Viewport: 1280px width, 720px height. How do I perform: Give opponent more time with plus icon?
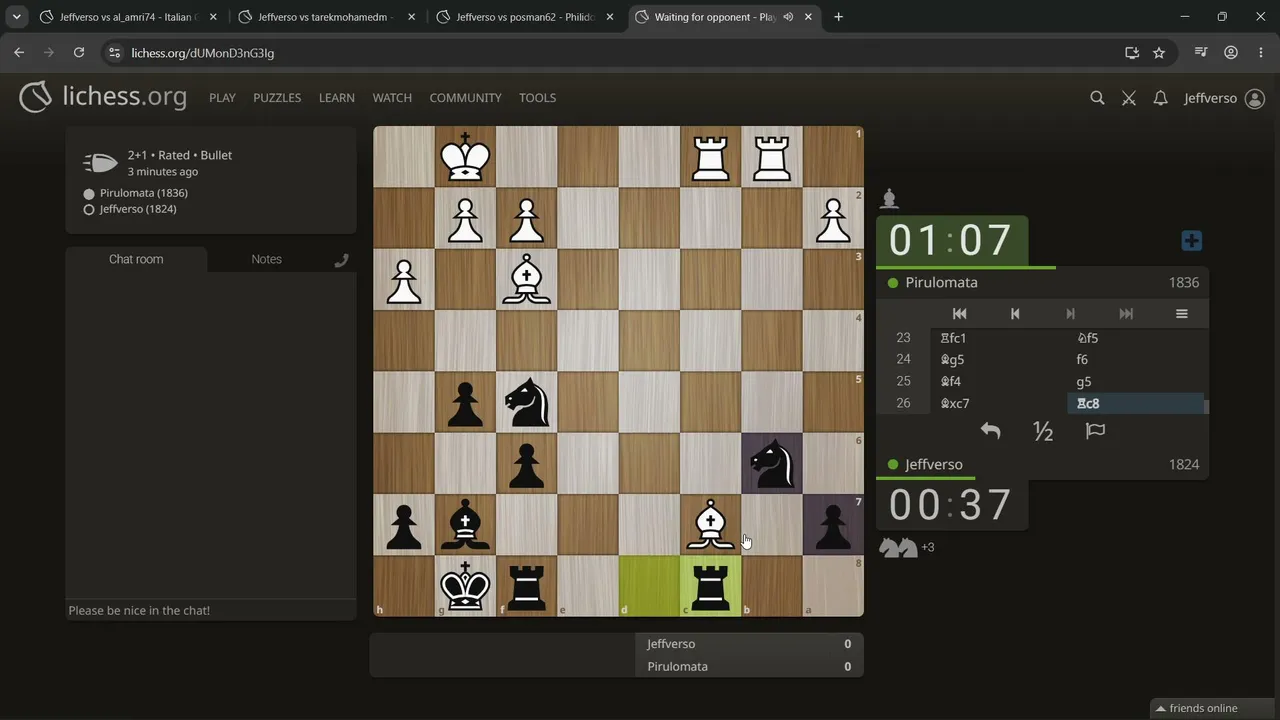tap(1191, 241)
